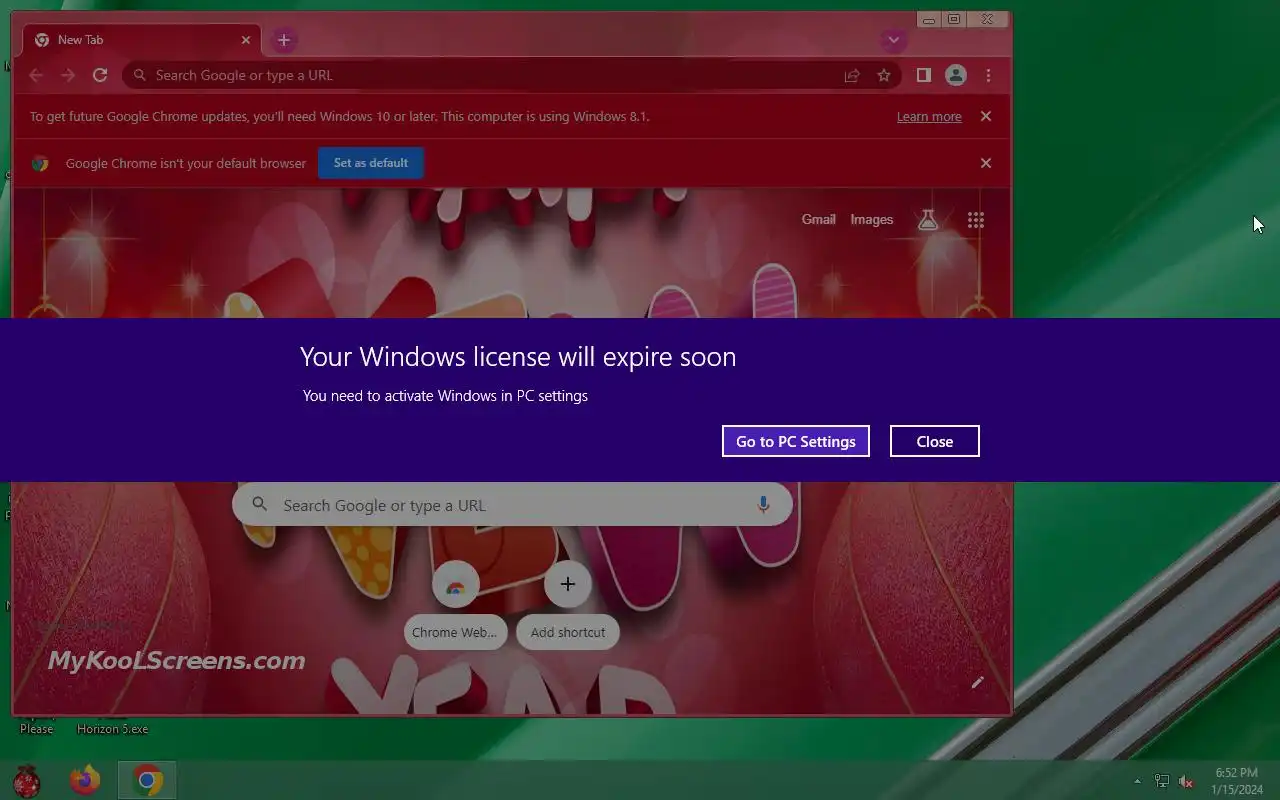Dismiss the Windows 8.1 update warning bar

[x=986, y=116]
